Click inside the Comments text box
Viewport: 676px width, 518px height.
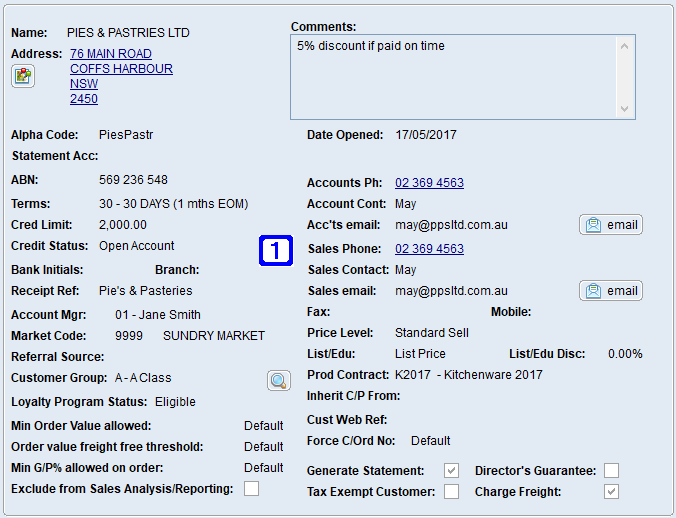tap(455, 78)
